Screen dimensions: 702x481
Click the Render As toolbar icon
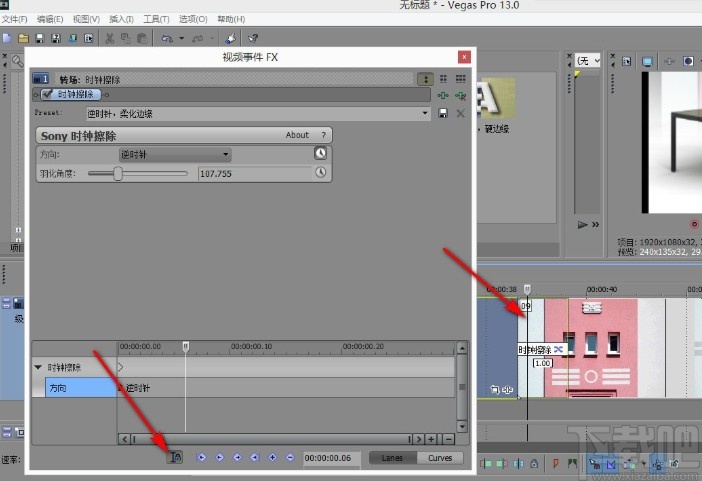pos(73,39)
